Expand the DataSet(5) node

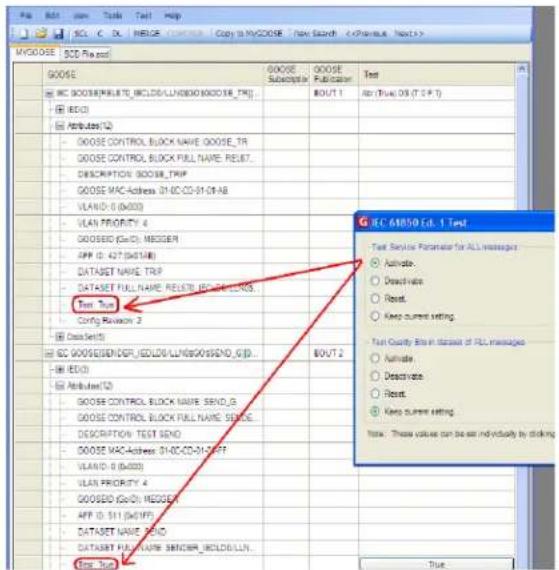tap(60, 337)
